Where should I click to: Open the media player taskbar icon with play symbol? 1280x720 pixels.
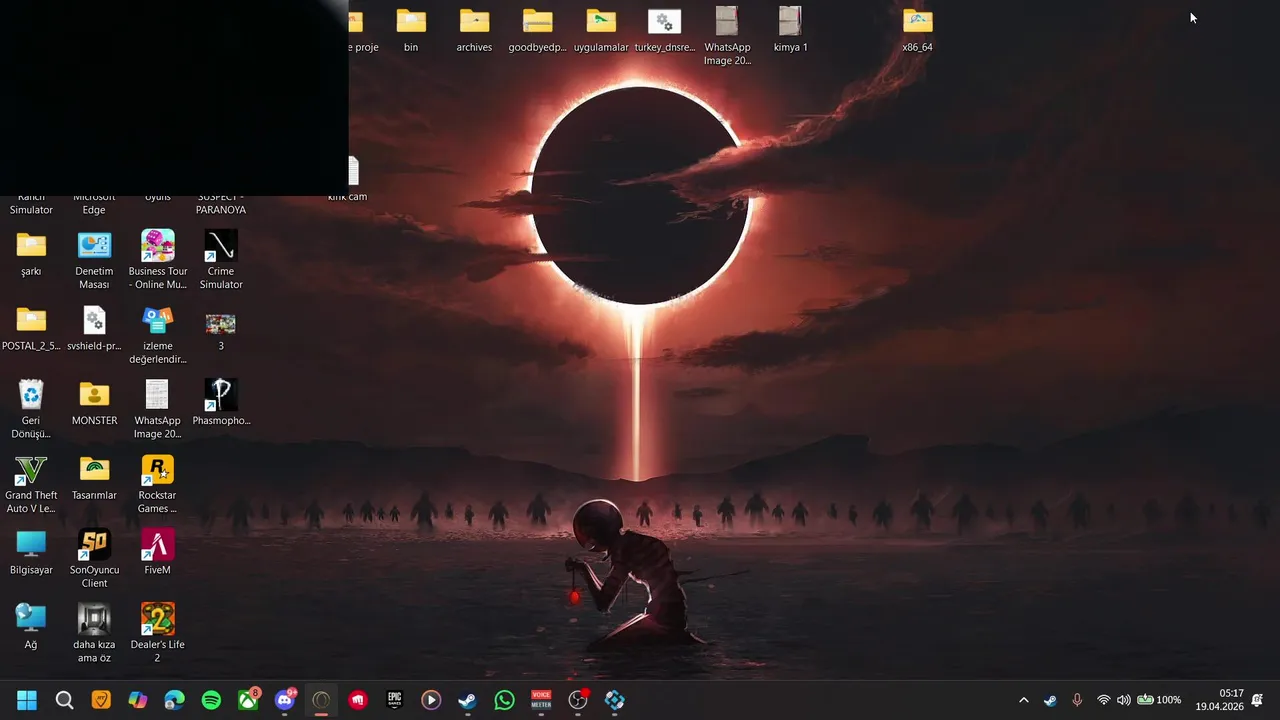[431, 700]
